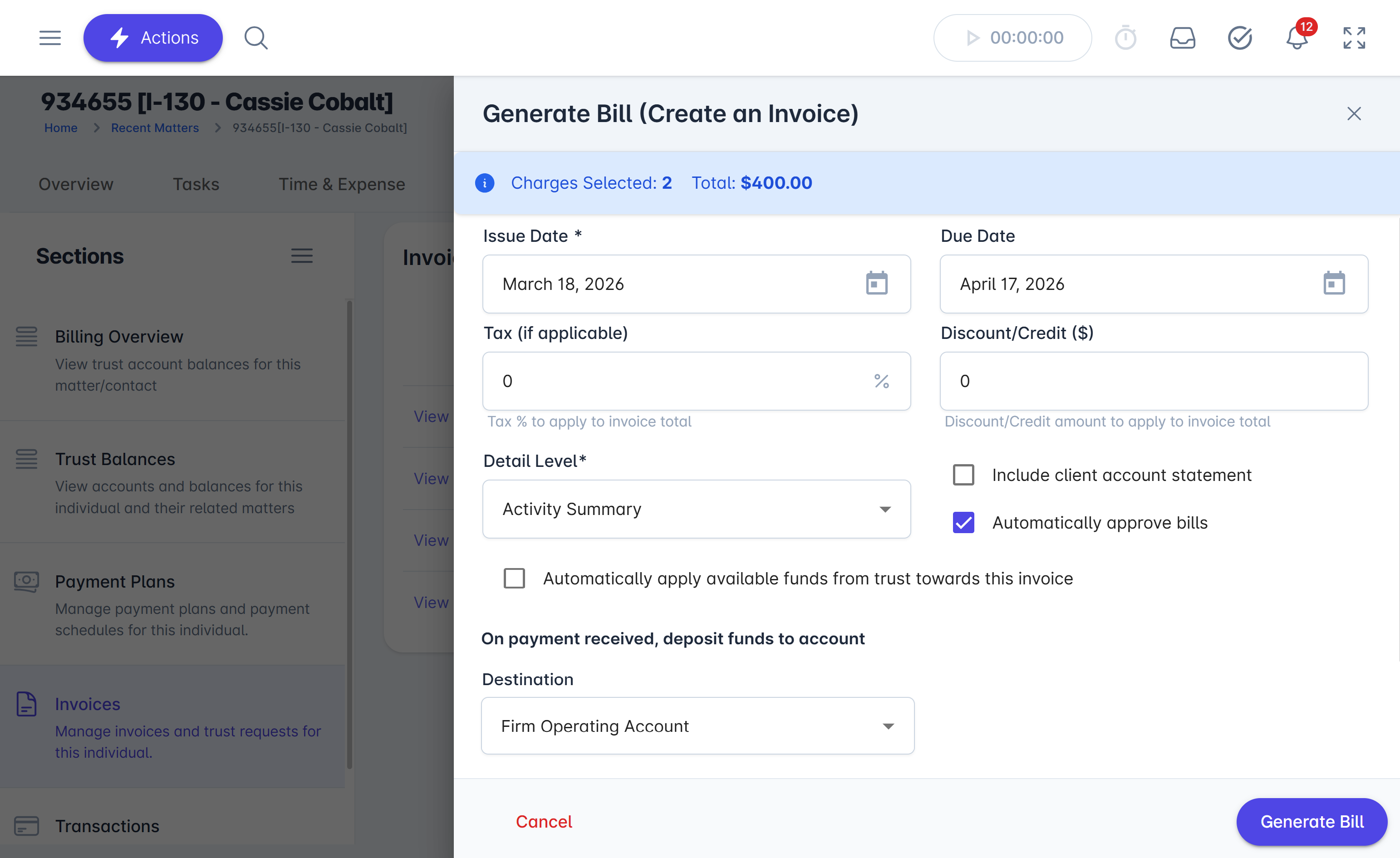Click the Total $400.00 amount
1400x858 pixels.
click(752, 183)
